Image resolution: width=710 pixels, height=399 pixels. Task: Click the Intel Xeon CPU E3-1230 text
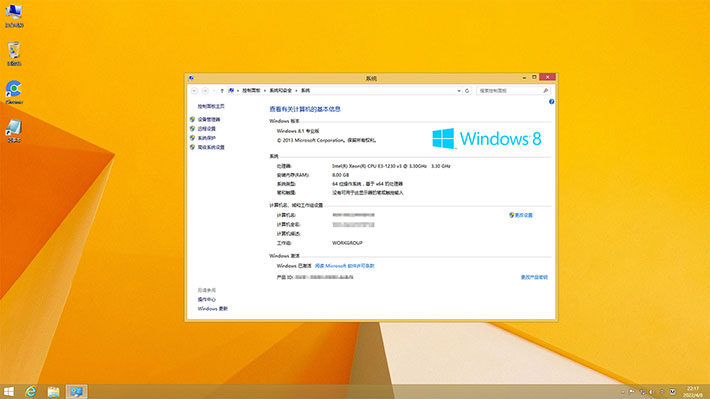(391, 166)
